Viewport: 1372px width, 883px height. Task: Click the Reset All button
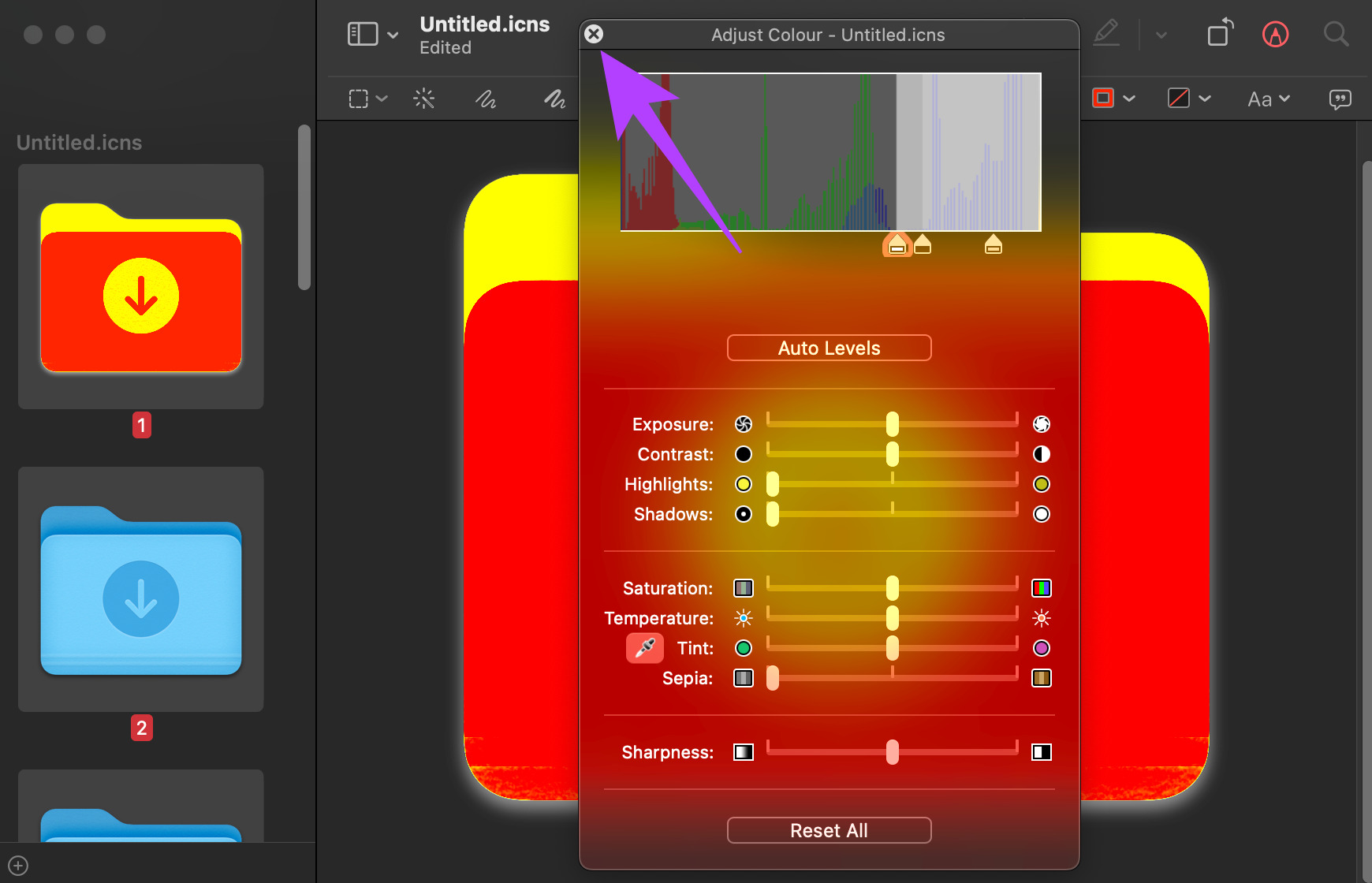point(829,830)
